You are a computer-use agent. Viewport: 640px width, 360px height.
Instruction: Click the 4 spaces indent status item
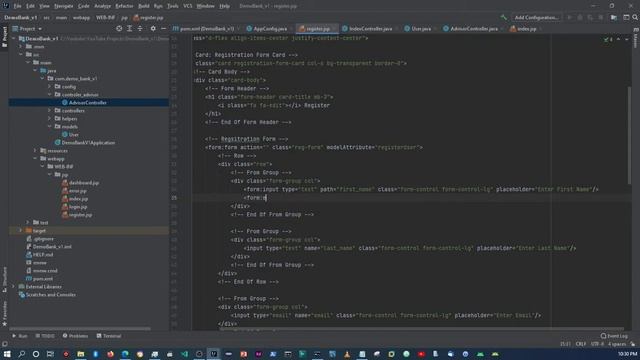616,344
